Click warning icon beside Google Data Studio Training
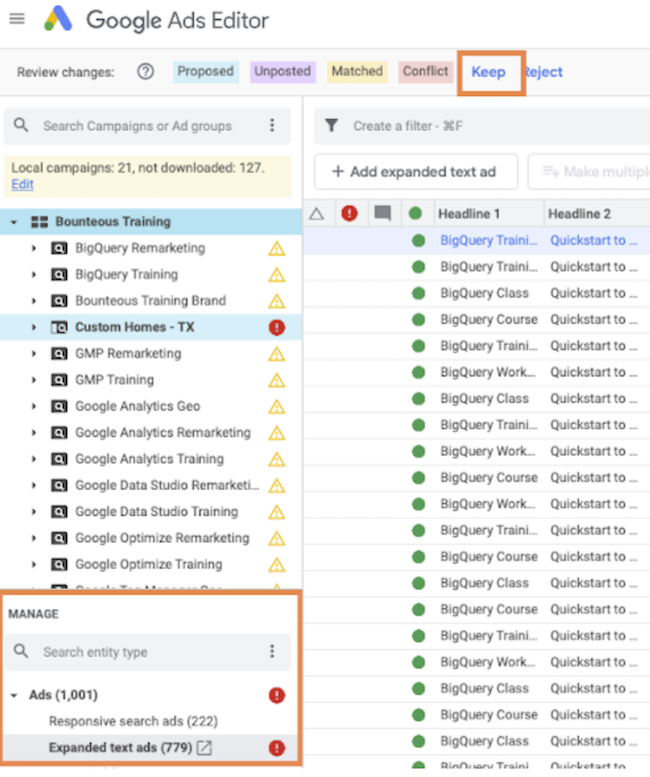 click(x=276, y=512)
